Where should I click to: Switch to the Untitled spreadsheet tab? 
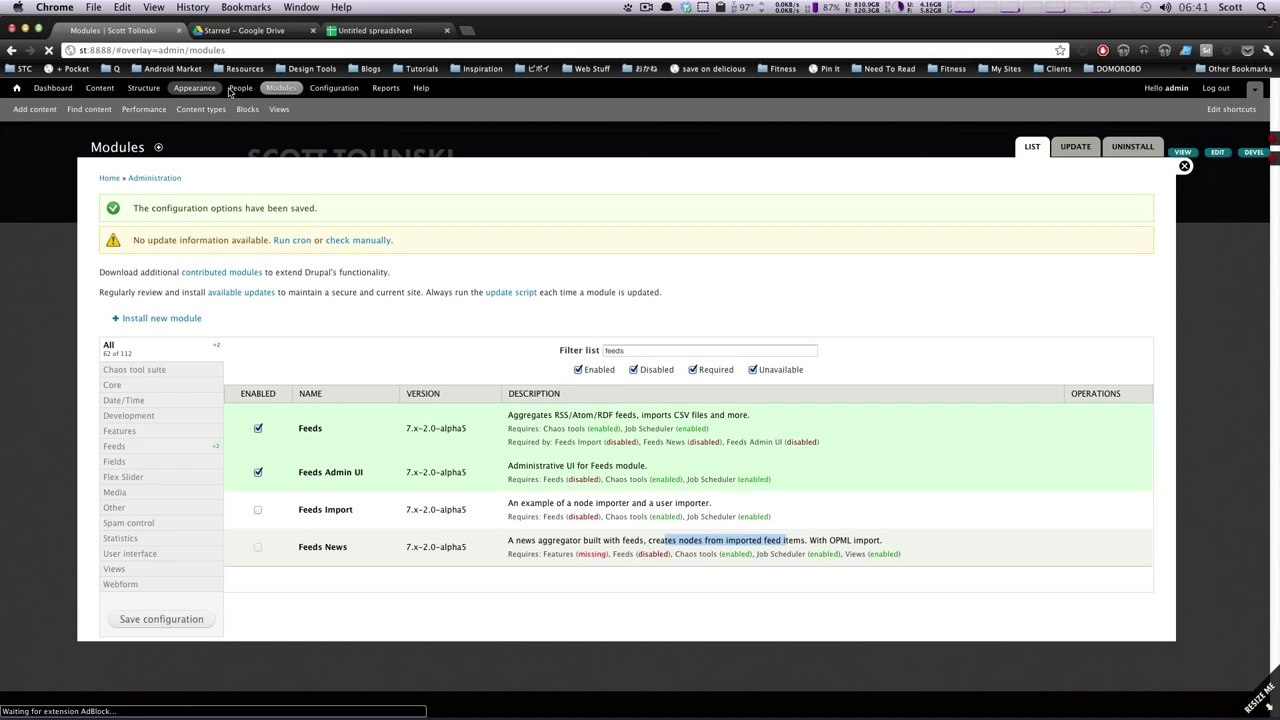(x=387, y=30)
